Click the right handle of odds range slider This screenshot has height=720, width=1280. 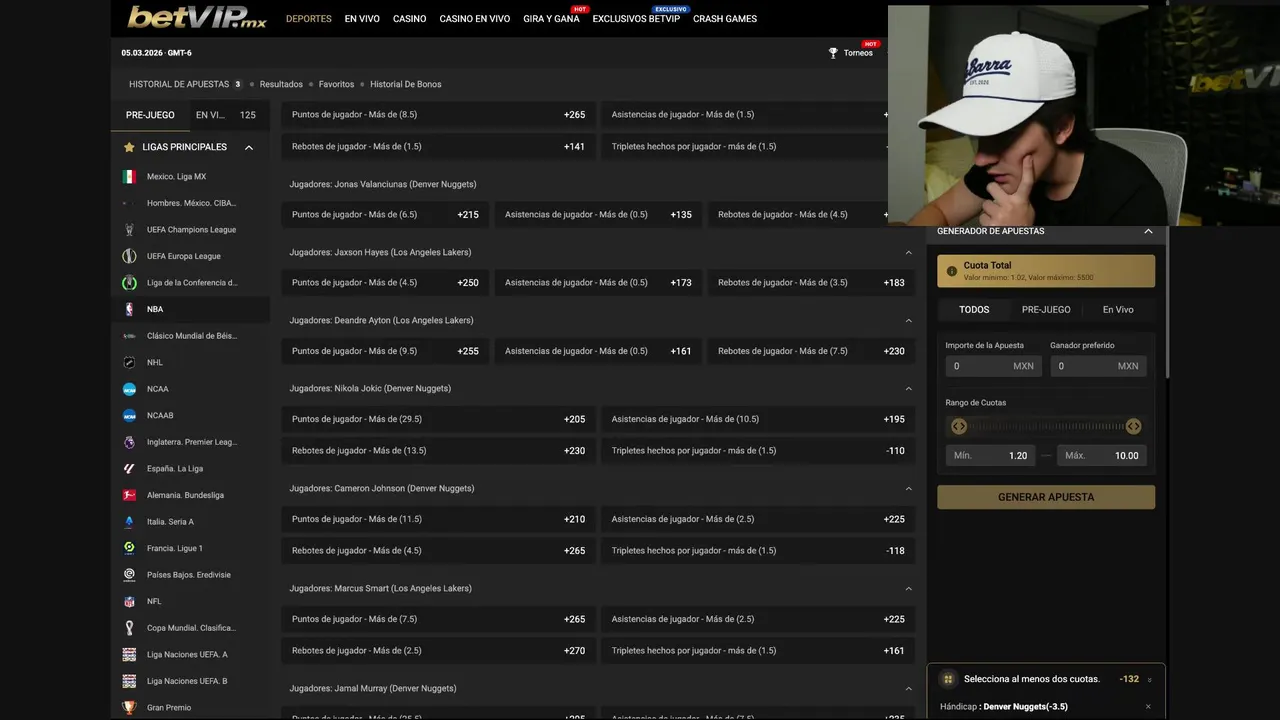click(1133, 426)
